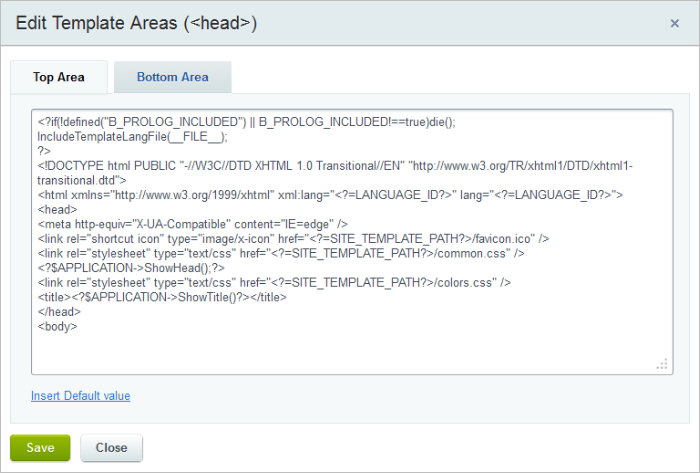The height and width of the screenshot is (473, 700).
Task: Place cursor on the <body> line
Action: (58, 327)
